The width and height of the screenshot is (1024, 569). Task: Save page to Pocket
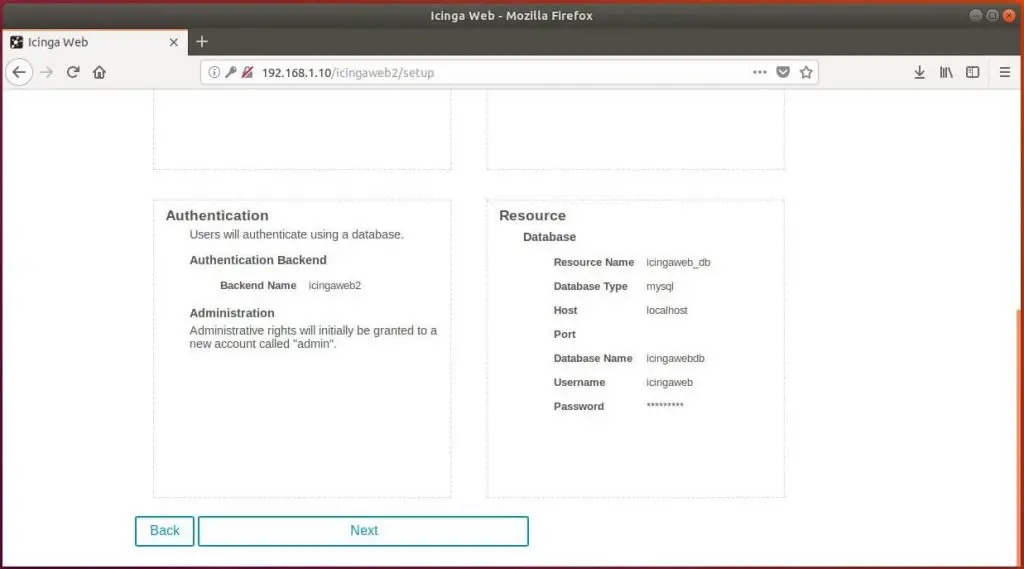click(x=783, y=73)
